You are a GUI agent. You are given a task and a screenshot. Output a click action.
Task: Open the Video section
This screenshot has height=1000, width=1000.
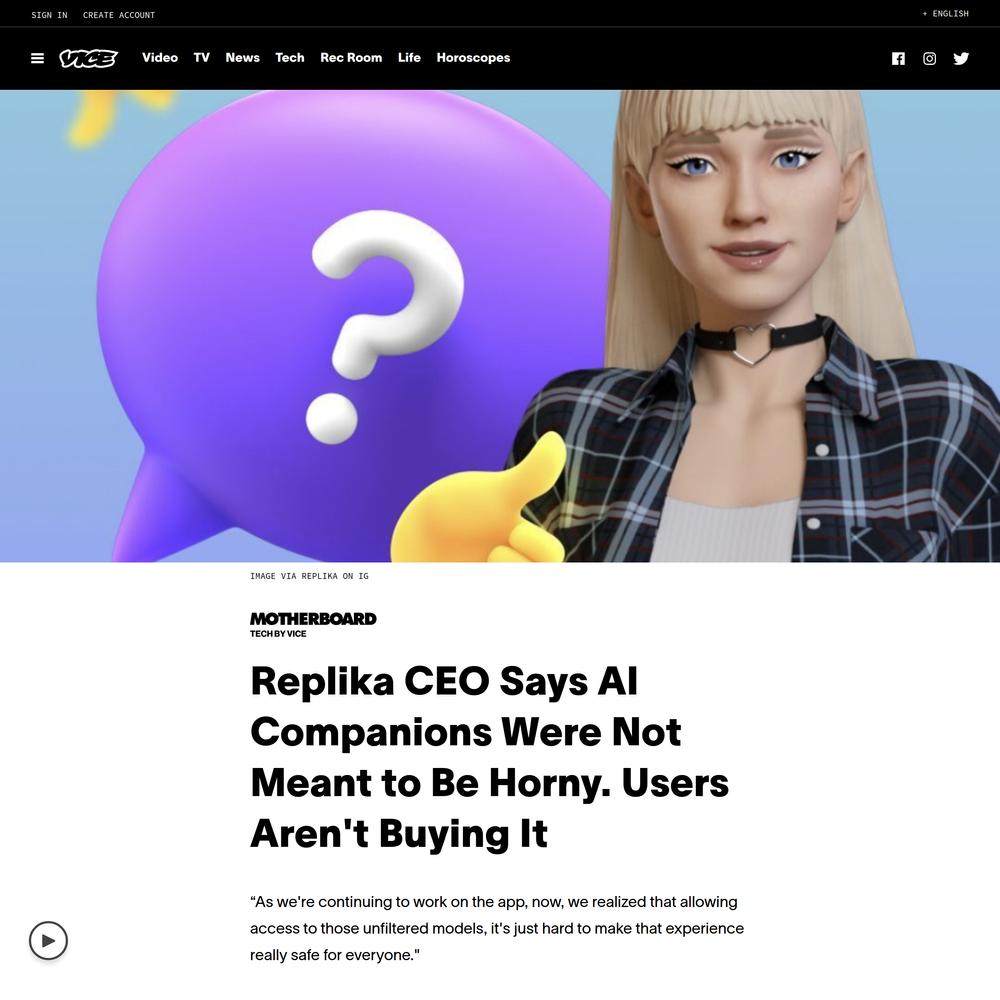click(160, 57)
